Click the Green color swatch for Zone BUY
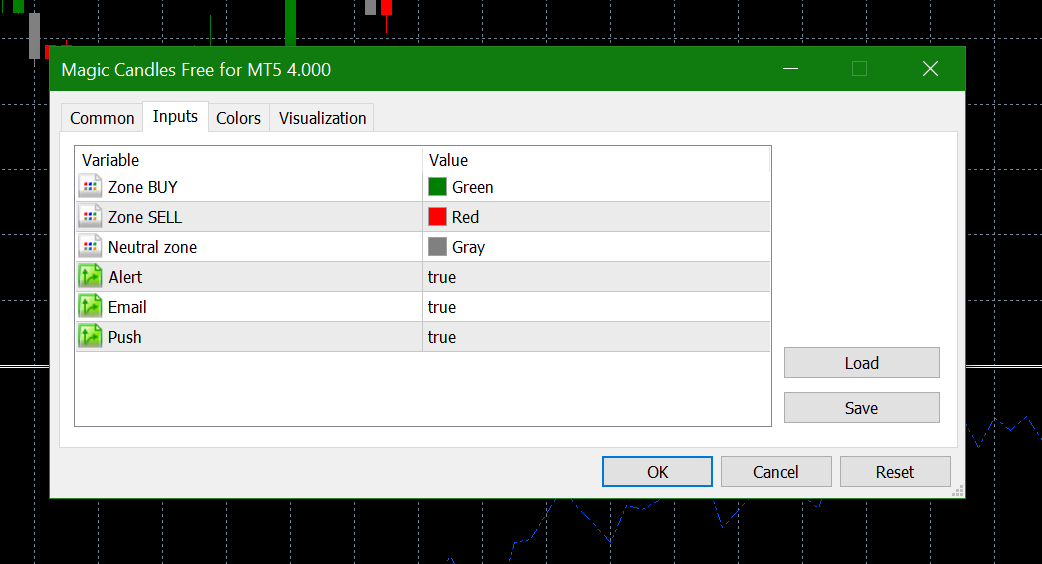The height and width of the screenshot is (564, 1042). [437, 187]
